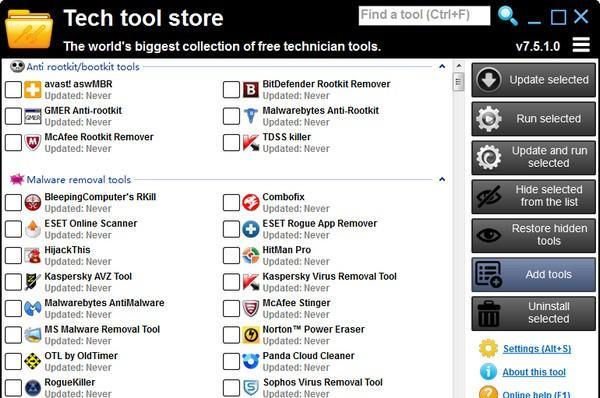
Task: Click the McAfee Stinger icon
Action: click(x=251, y=308)
